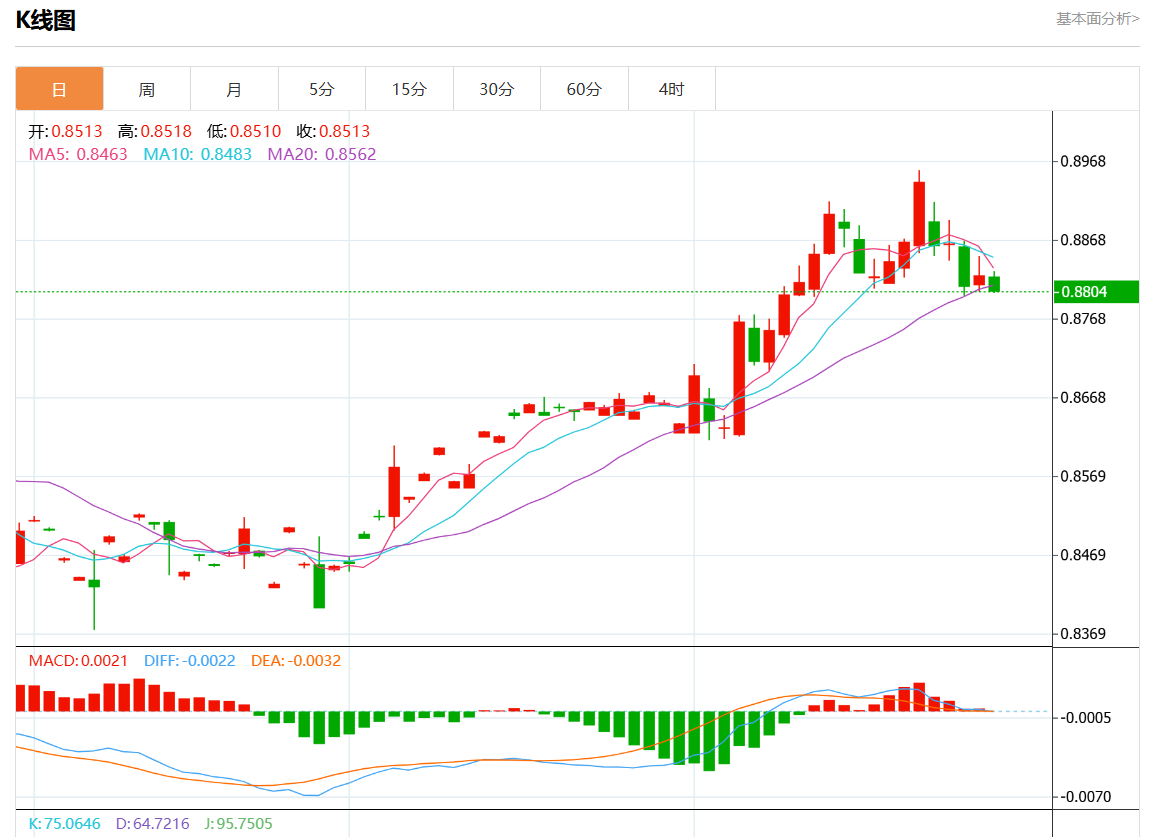
Task: Click the 高:0.8518 high price value
Action: tap(155, 131)
